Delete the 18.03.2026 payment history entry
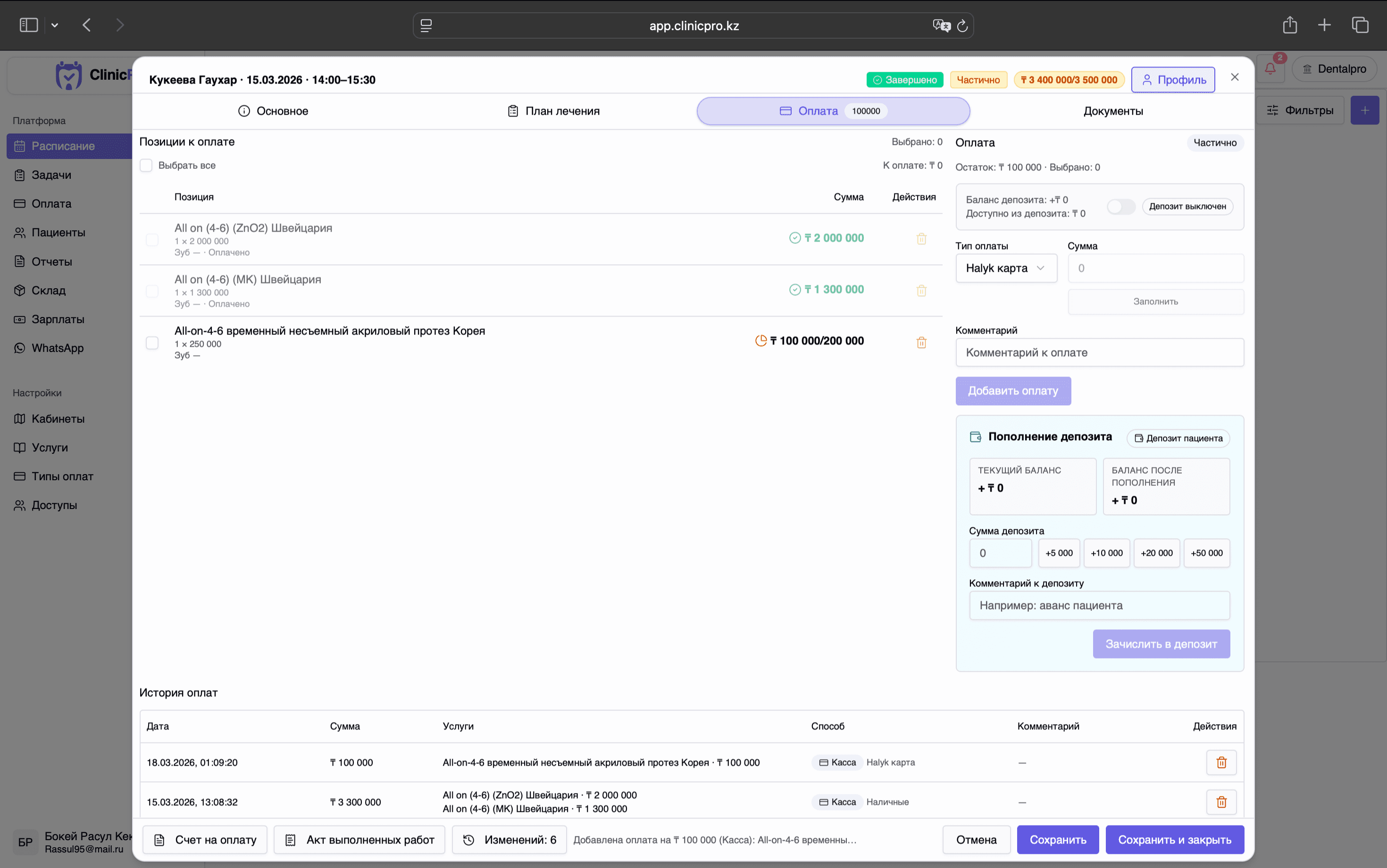The width and height of the screenshot is (1387, 868). pyautogui.click(x=1220, y=762)
